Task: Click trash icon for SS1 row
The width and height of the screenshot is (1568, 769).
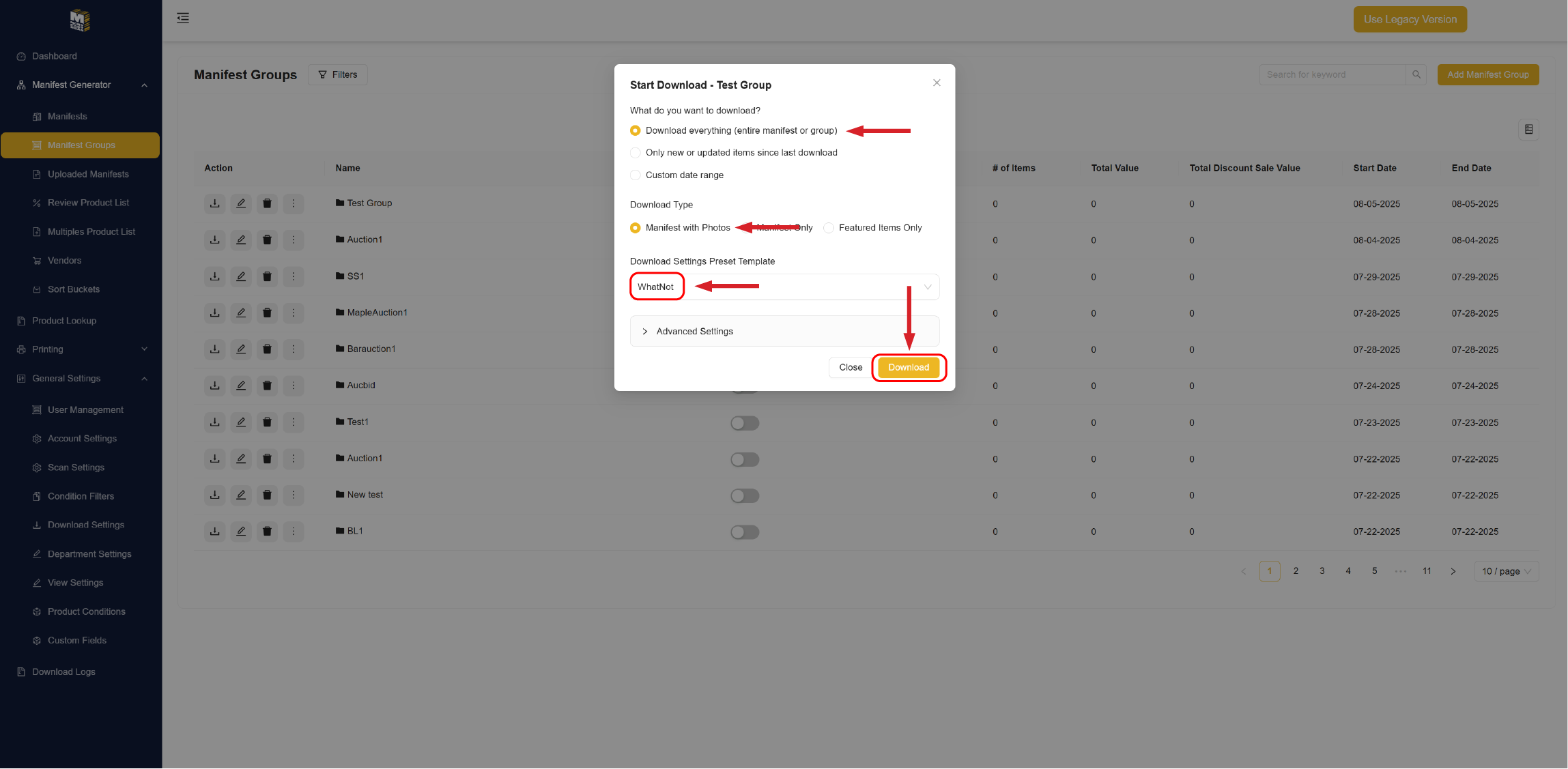Action: pos(267,276)
